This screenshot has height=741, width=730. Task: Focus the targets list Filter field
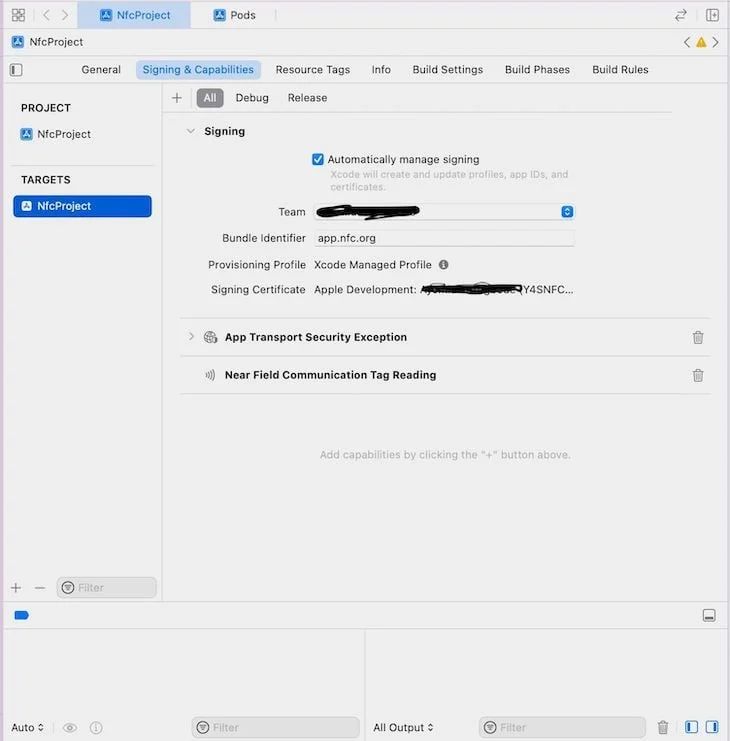pyautogui.click(x=106, y=587)
